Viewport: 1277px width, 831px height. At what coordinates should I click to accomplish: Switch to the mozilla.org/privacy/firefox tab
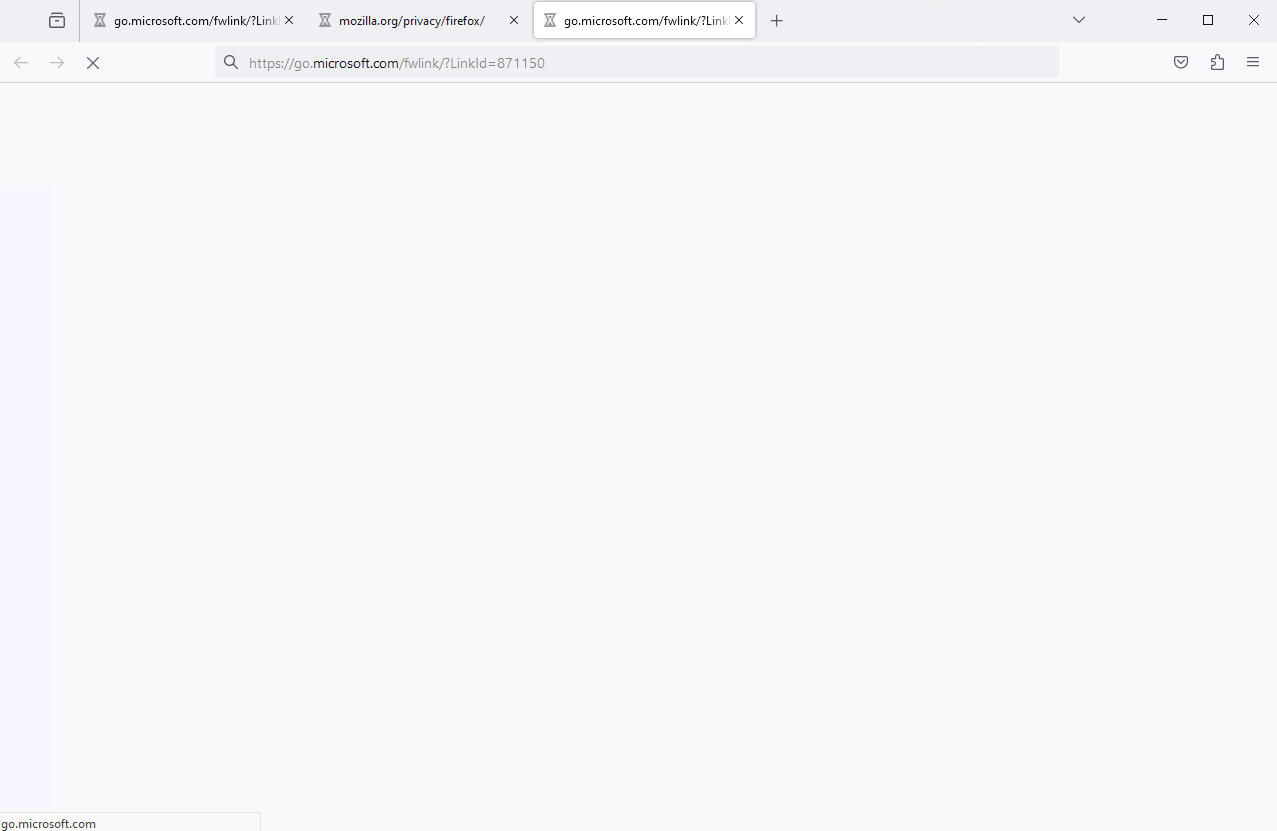pos(412,20)
